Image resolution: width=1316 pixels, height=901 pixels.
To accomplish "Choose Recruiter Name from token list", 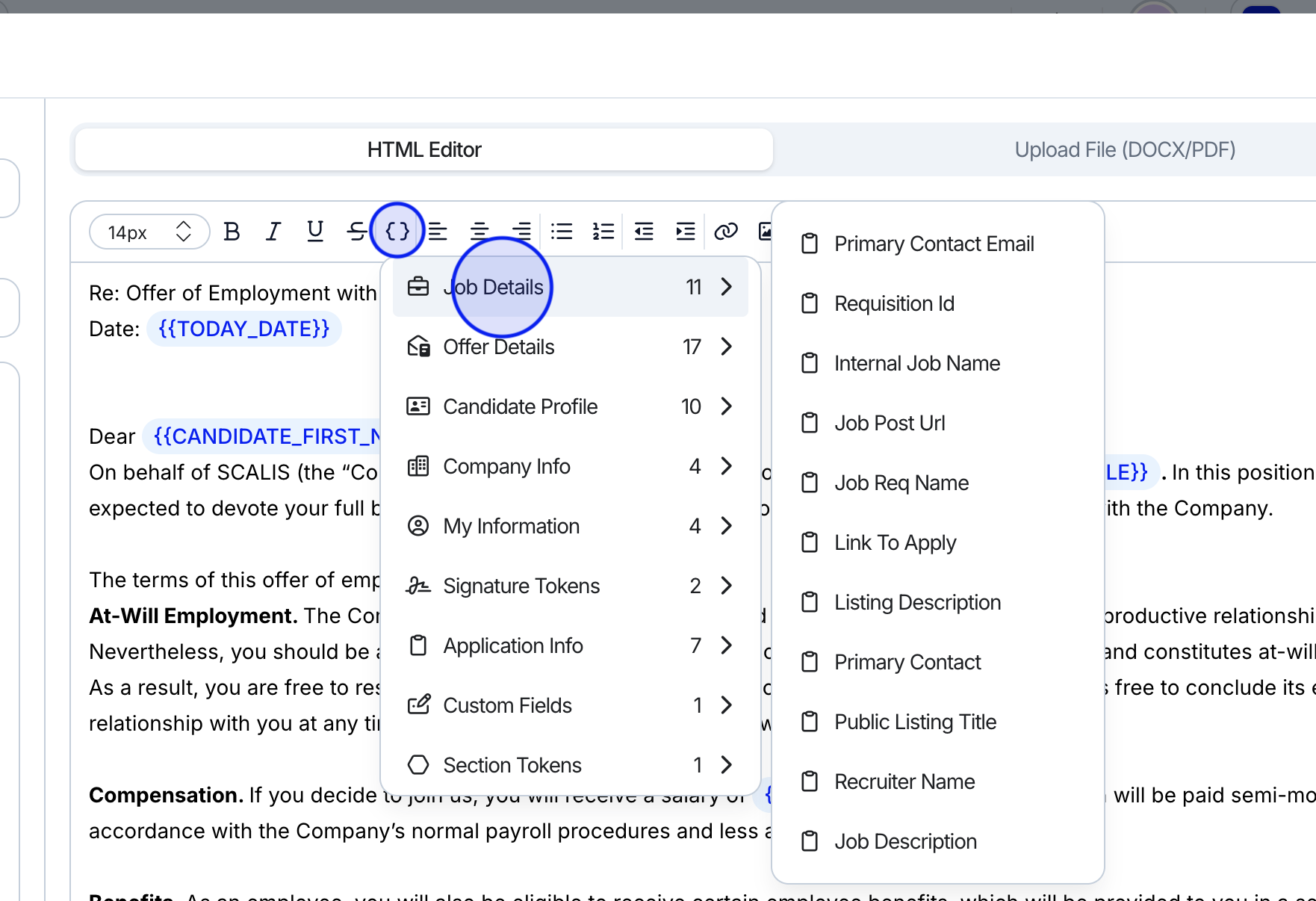I will [x=904, y=781].
